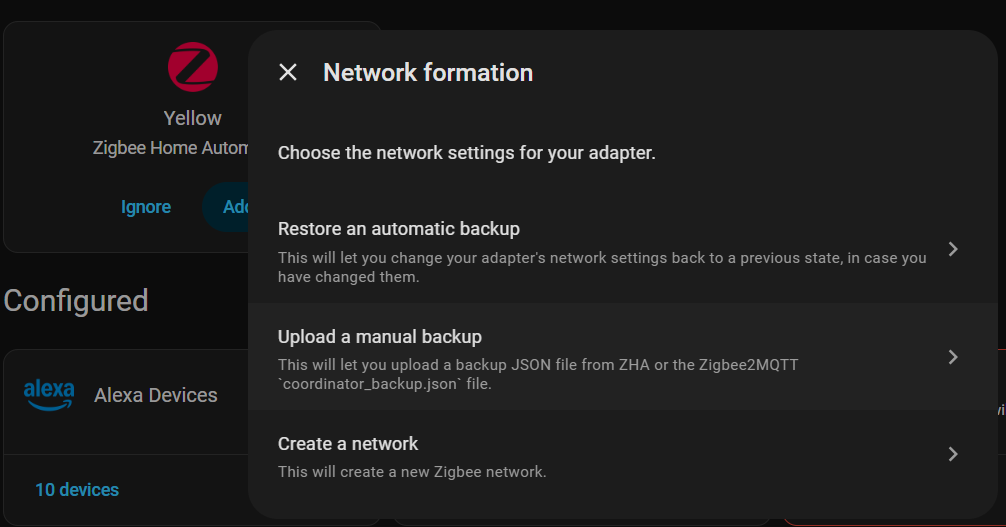
Task: Open the 10 devices link
Action: pos(77,490)
